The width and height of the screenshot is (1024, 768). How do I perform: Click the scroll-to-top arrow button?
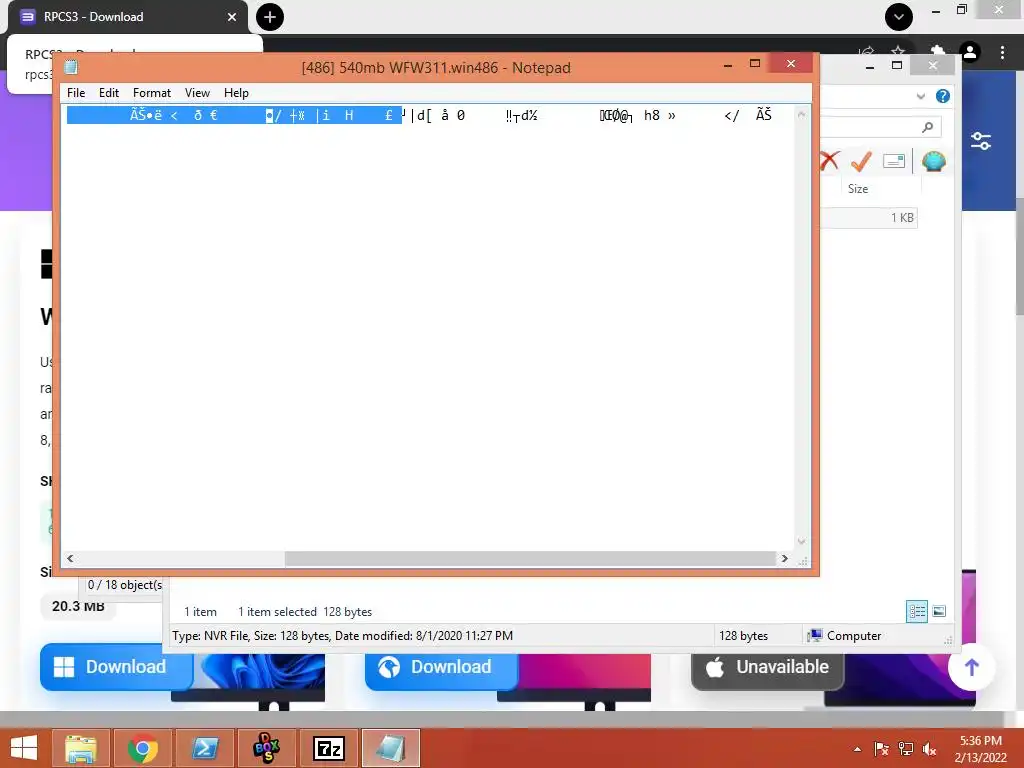tap(972, 667)
